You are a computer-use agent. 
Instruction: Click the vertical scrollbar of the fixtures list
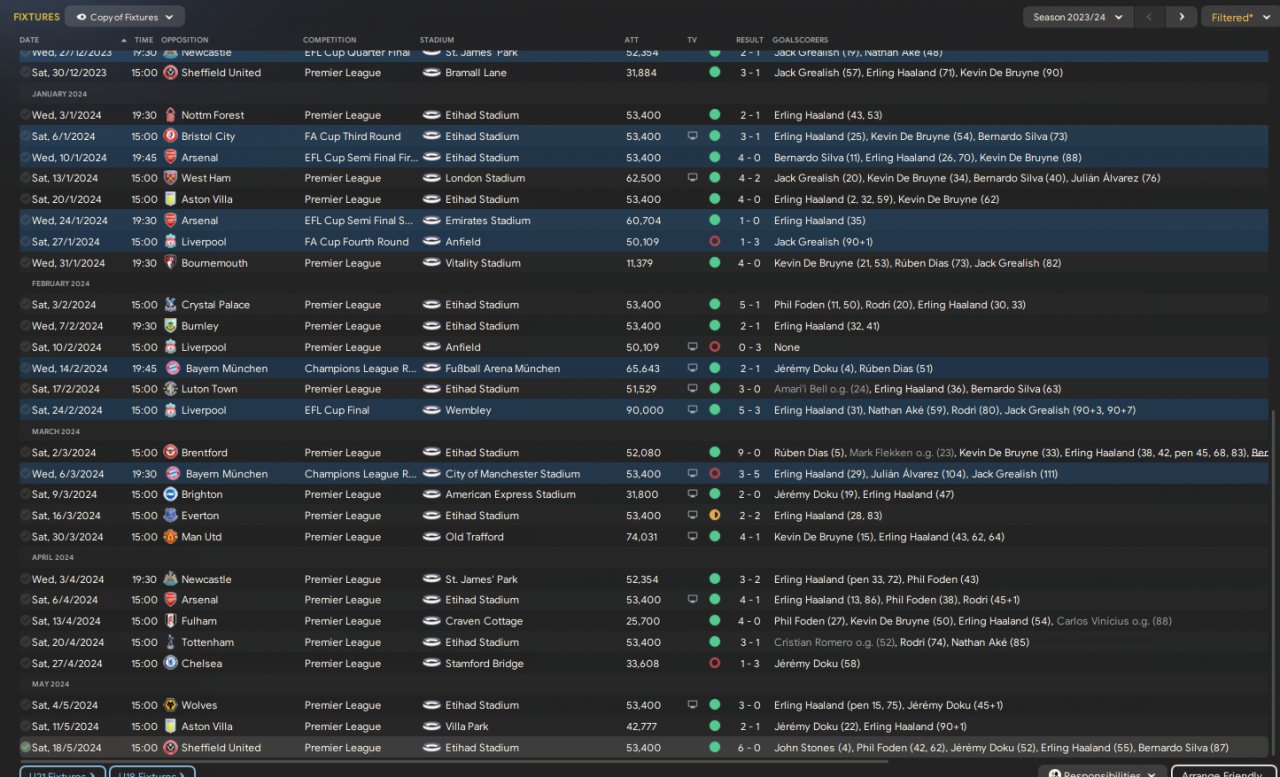[1274, 580]
